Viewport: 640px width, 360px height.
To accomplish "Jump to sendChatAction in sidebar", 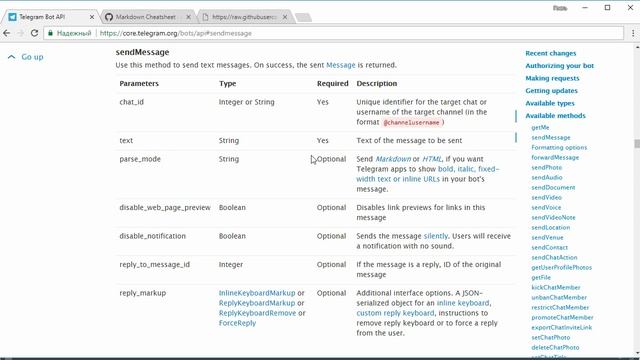I will 554,258.
